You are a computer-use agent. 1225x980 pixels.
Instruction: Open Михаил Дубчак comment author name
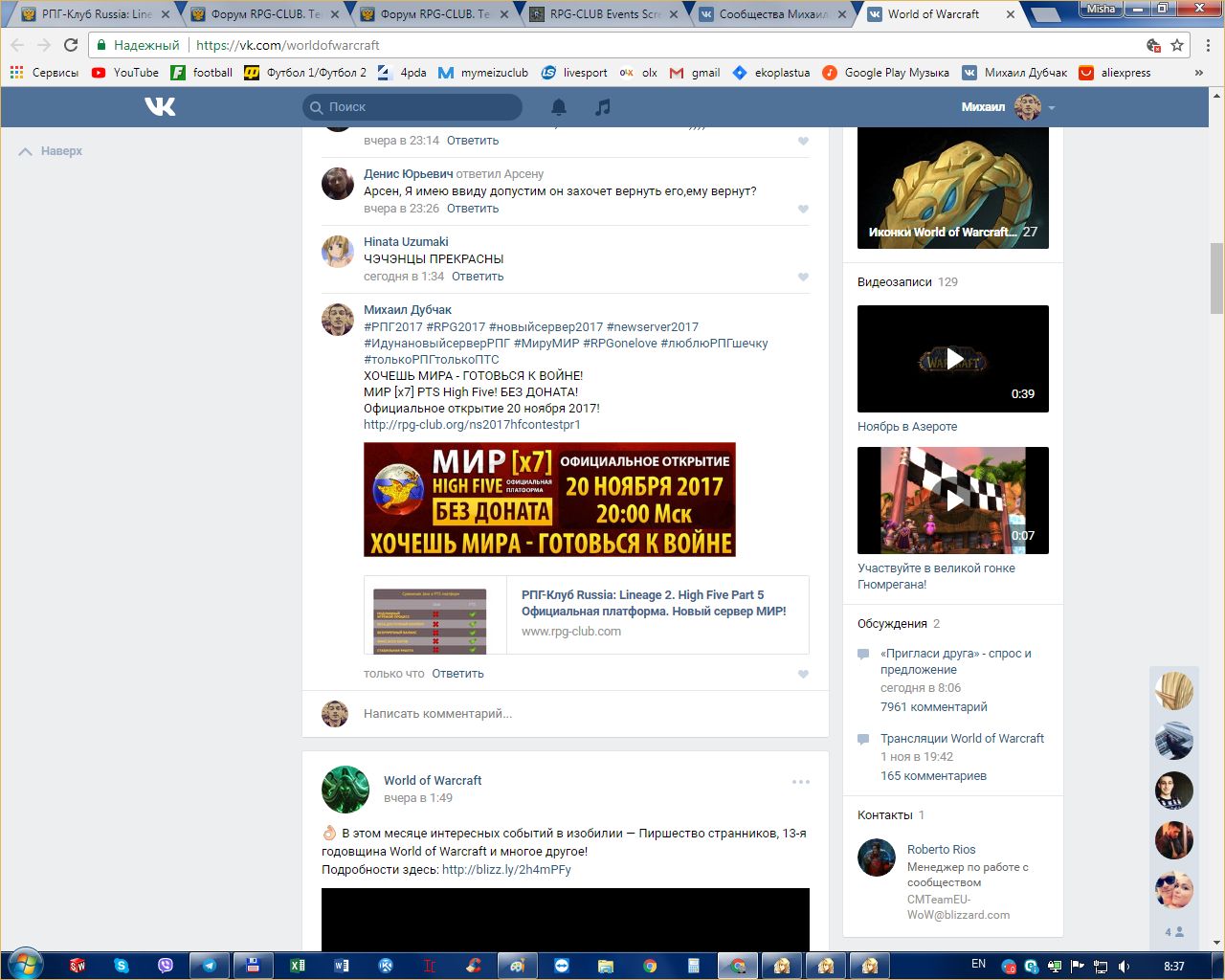point(408,310)
